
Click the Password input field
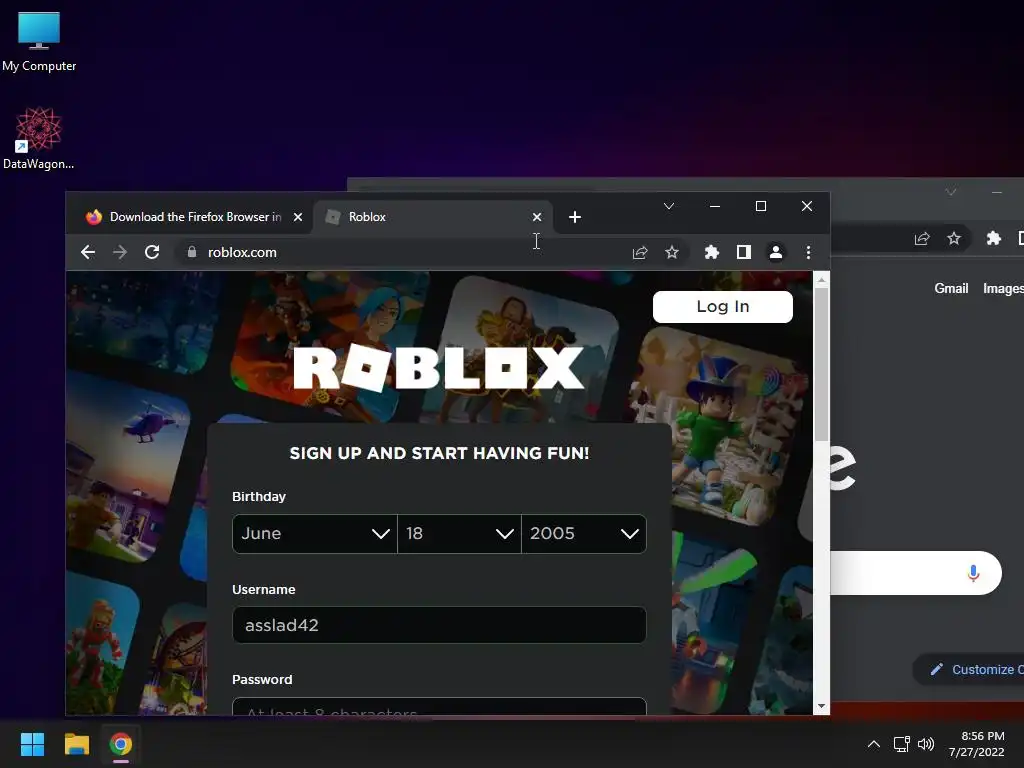click(x=440, y=707)
